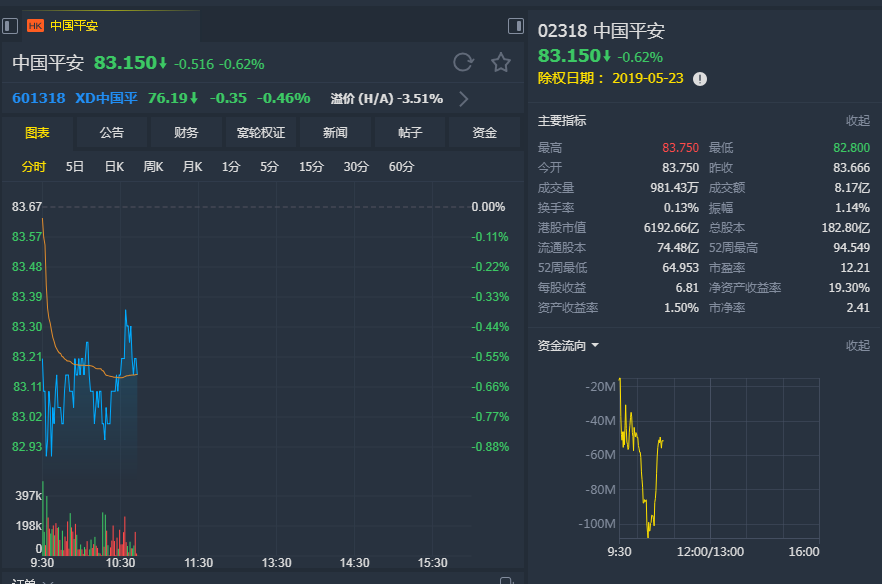
Task: Toggle the right panel layout icon
Action: click(515, 26)
